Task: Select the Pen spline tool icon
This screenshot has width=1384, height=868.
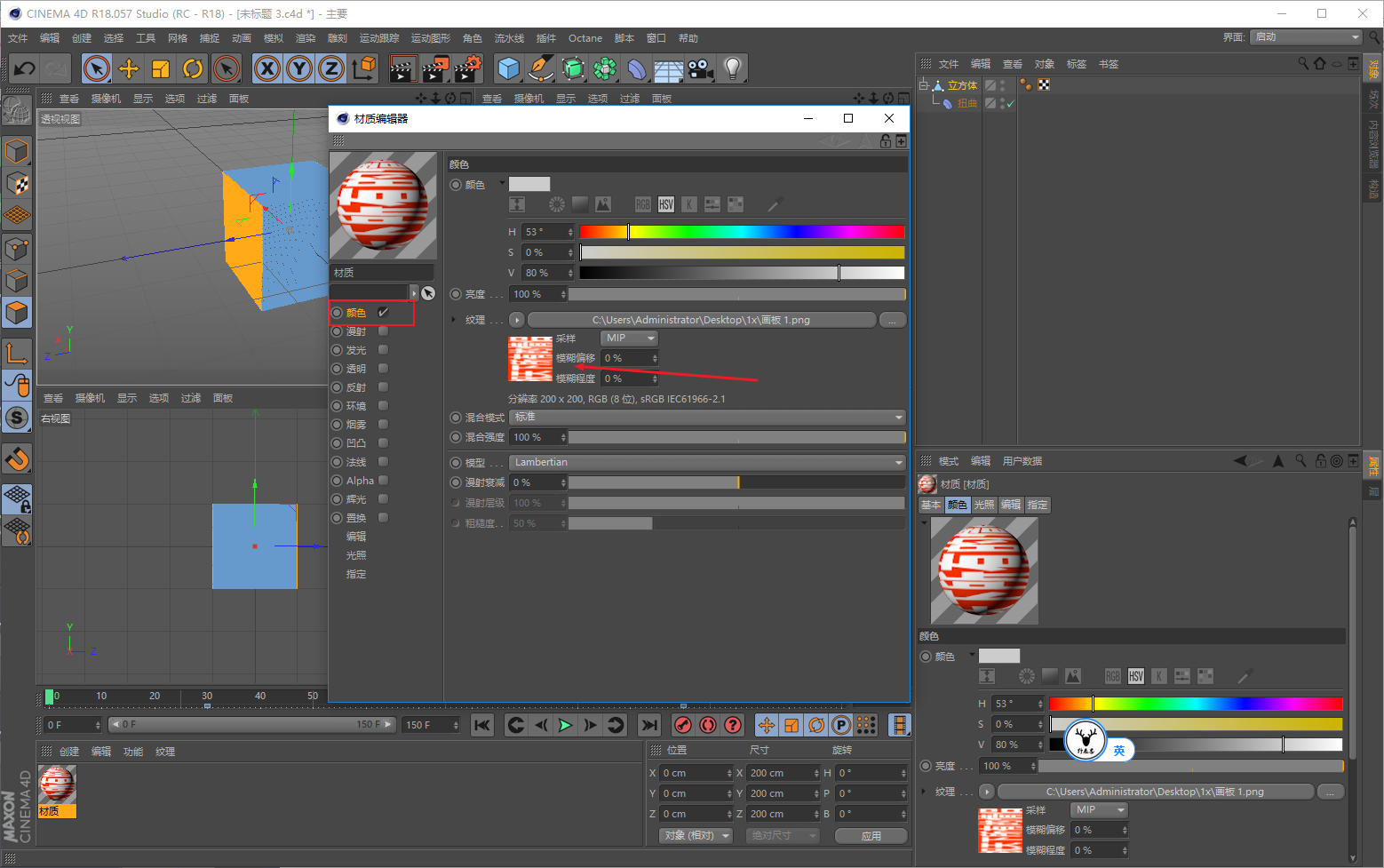Action: (540, 68)
